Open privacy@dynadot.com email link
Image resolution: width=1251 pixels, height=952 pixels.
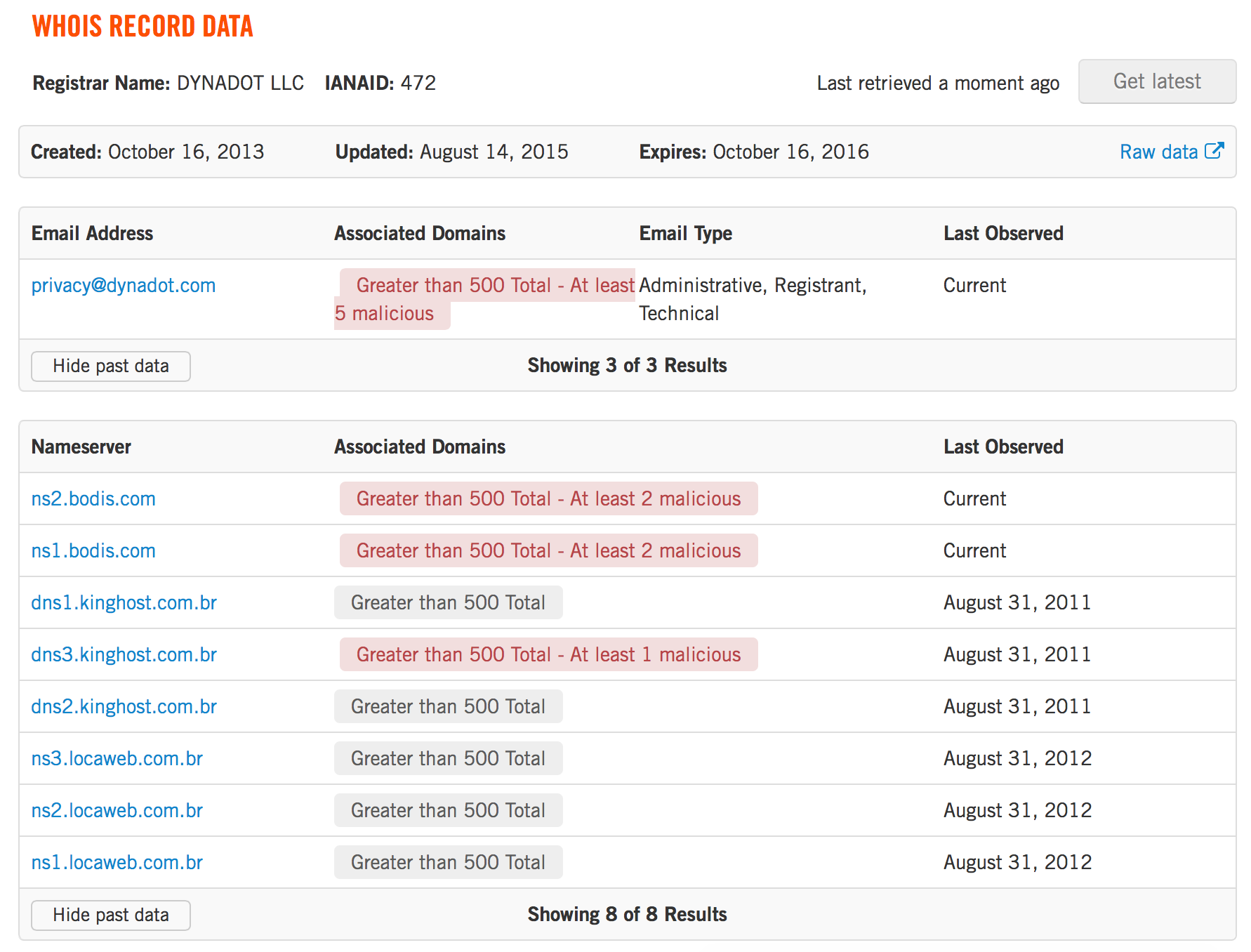click(x=124, y=286)
